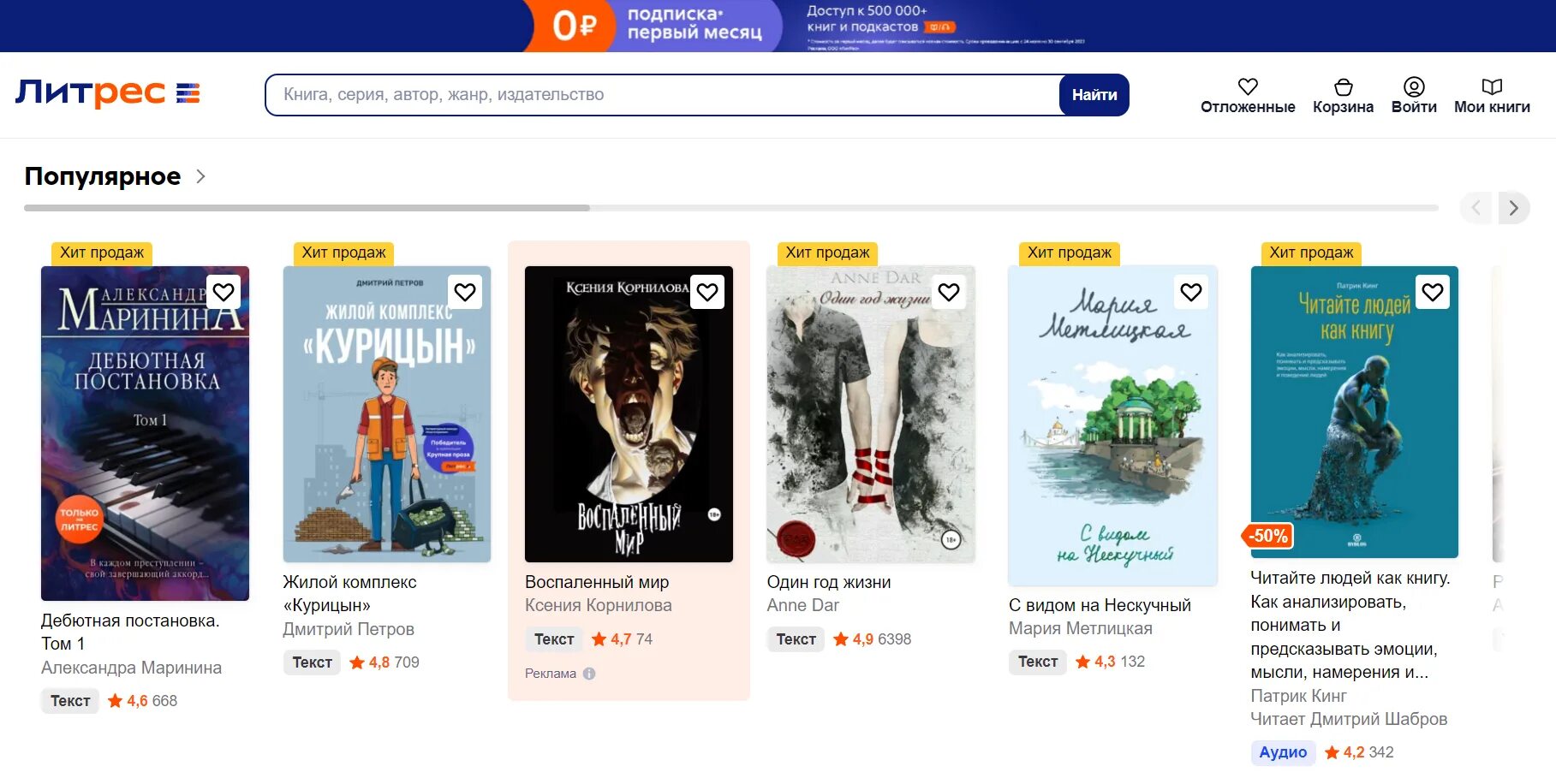Click Текст badge under Дебютная постановка

70,701
